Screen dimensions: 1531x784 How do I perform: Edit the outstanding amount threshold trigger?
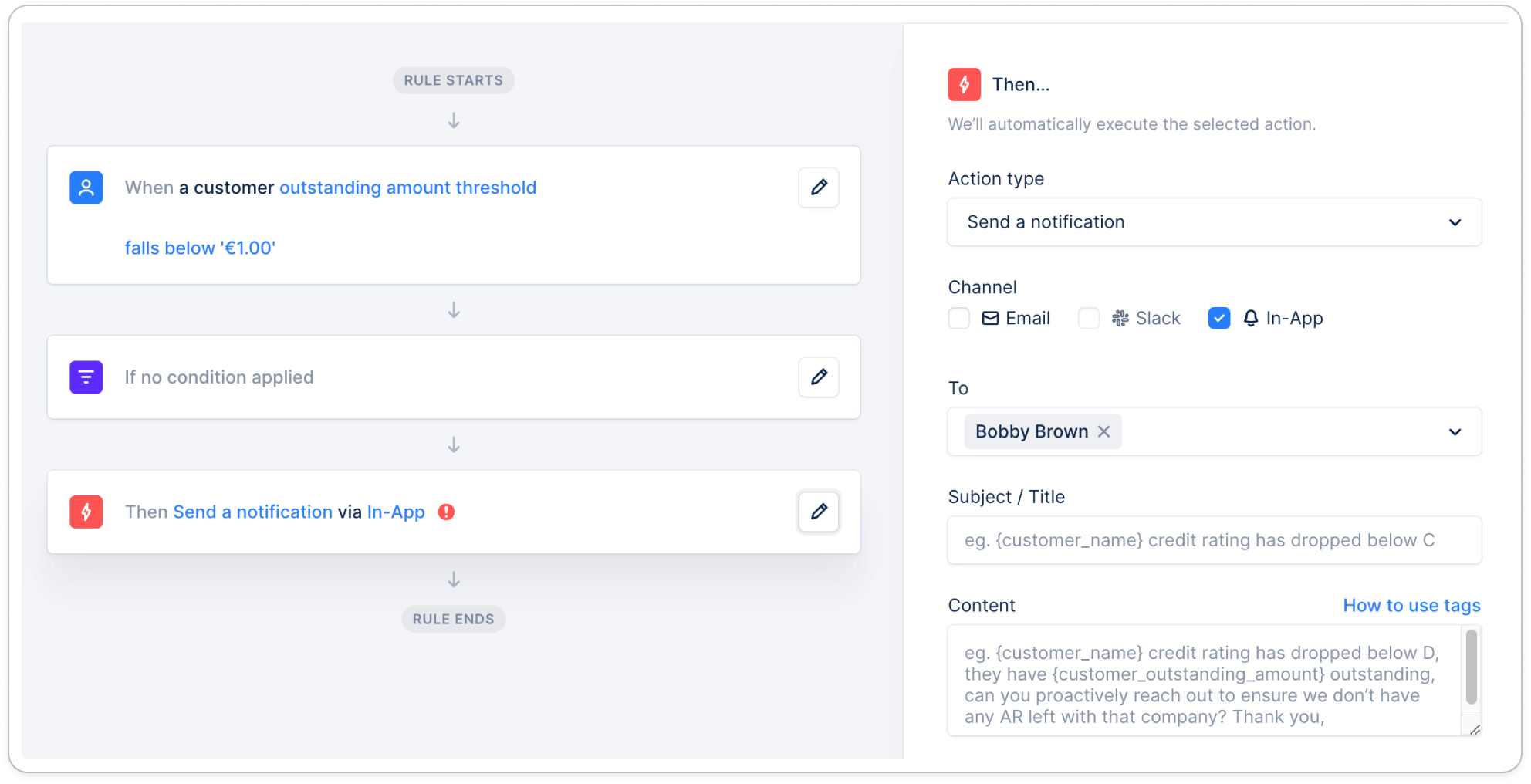click(x=819, y=187)
